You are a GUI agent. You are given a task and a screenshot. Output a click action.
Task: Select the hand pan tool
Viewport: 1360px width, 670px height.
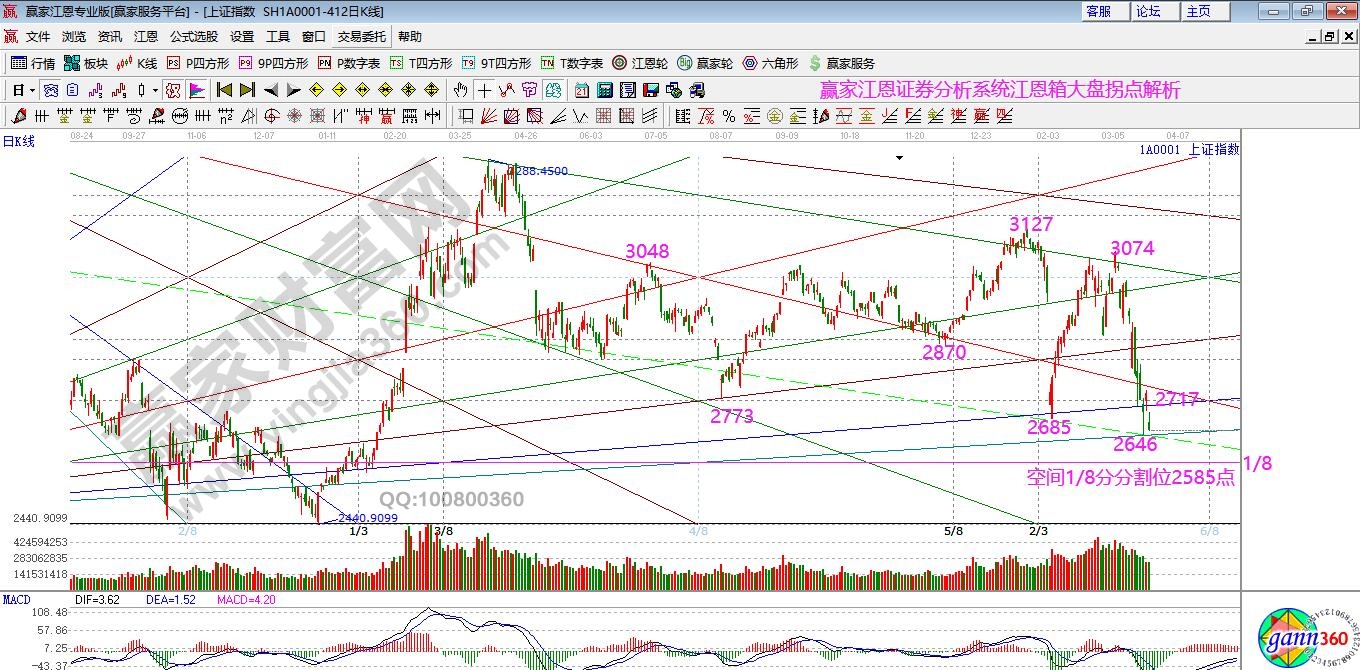tap(461, 90)
